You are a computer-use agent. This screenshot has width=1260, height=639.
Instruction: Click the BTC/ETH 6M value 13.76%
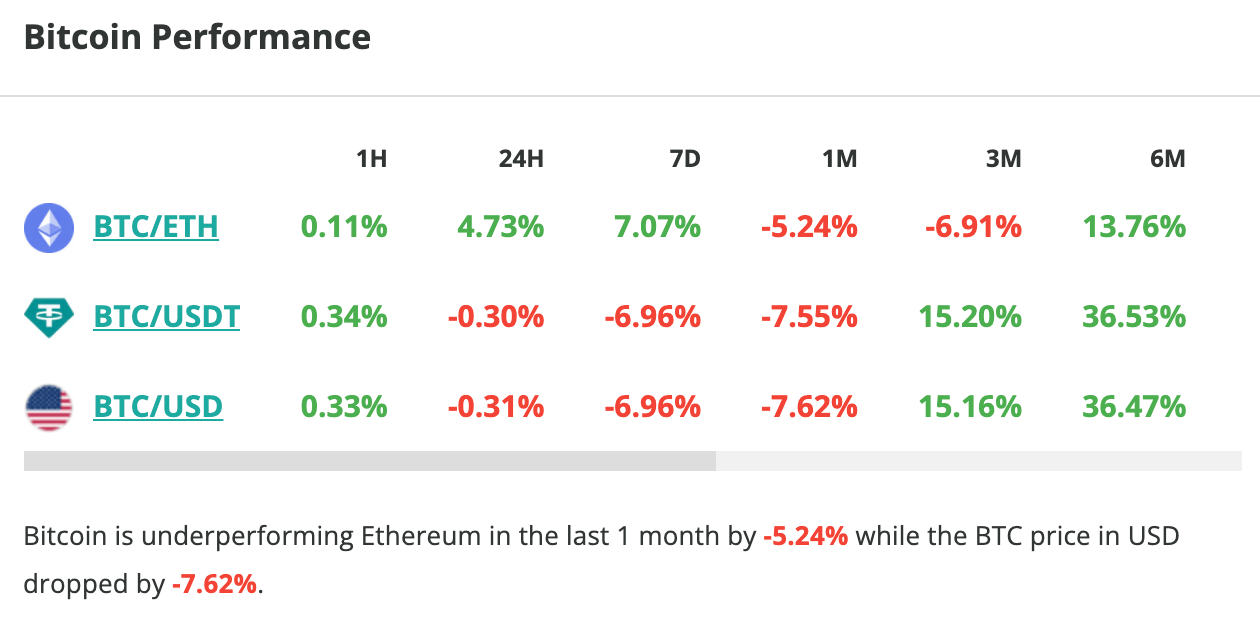pyautogui.click(x=1134, y=228)
